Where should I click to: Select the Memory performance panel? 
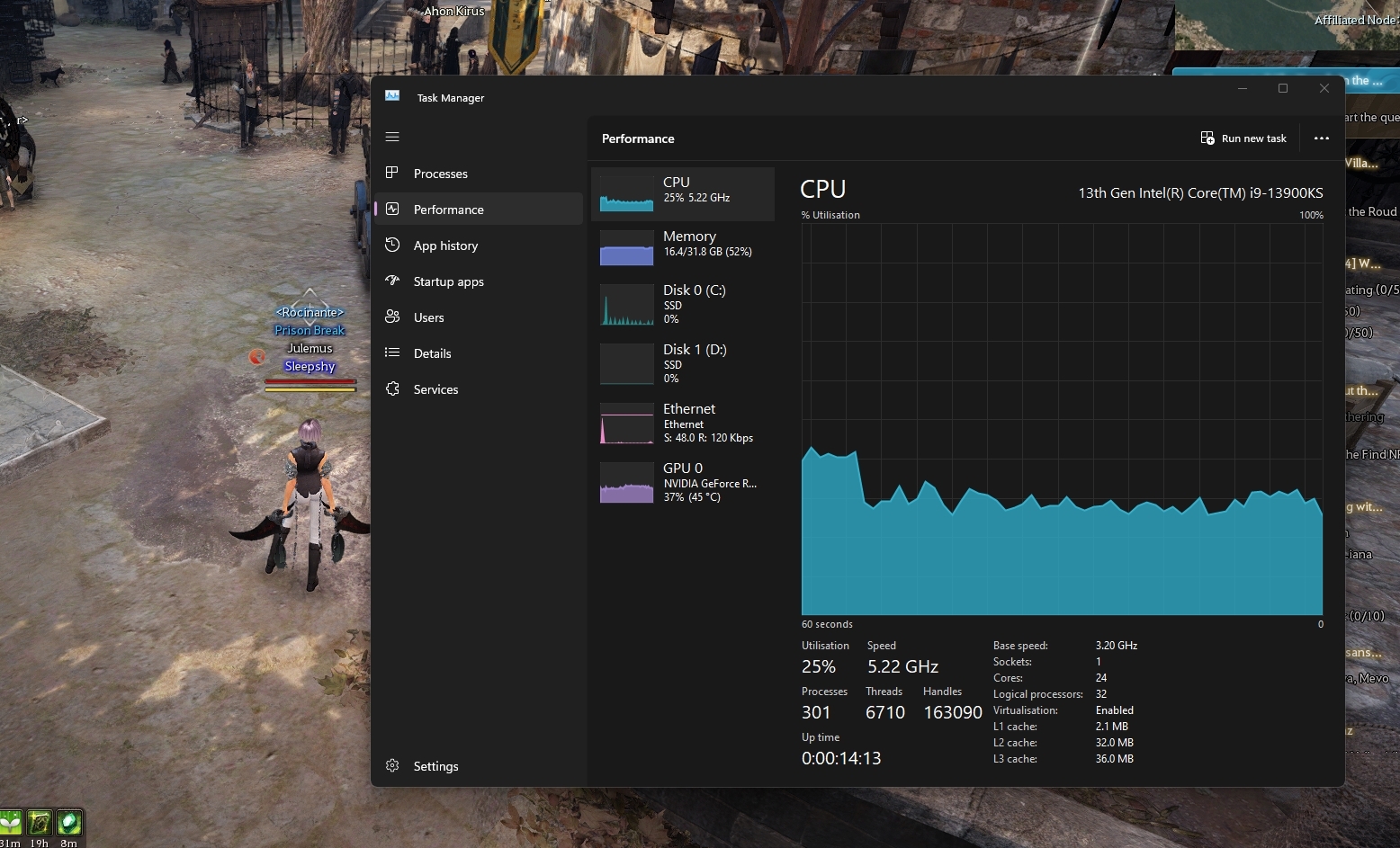(682, 248)
